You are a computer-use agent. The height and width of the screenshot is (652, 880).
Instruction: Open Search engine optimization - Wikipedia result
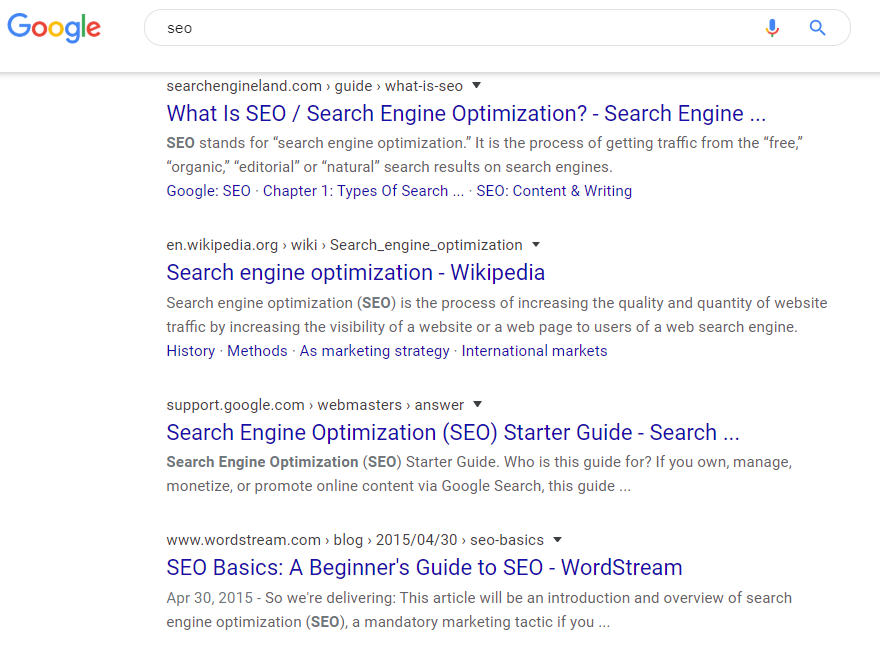(355, 273)
